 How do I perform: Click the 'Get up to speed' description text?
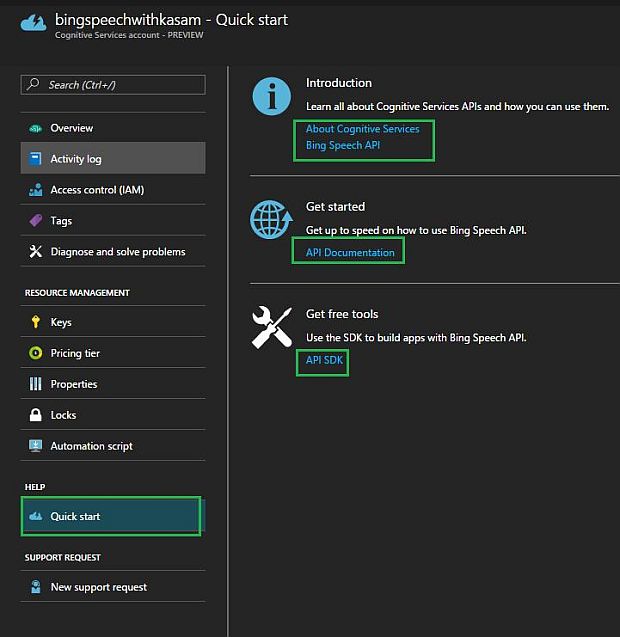click(x=416, y=230)
